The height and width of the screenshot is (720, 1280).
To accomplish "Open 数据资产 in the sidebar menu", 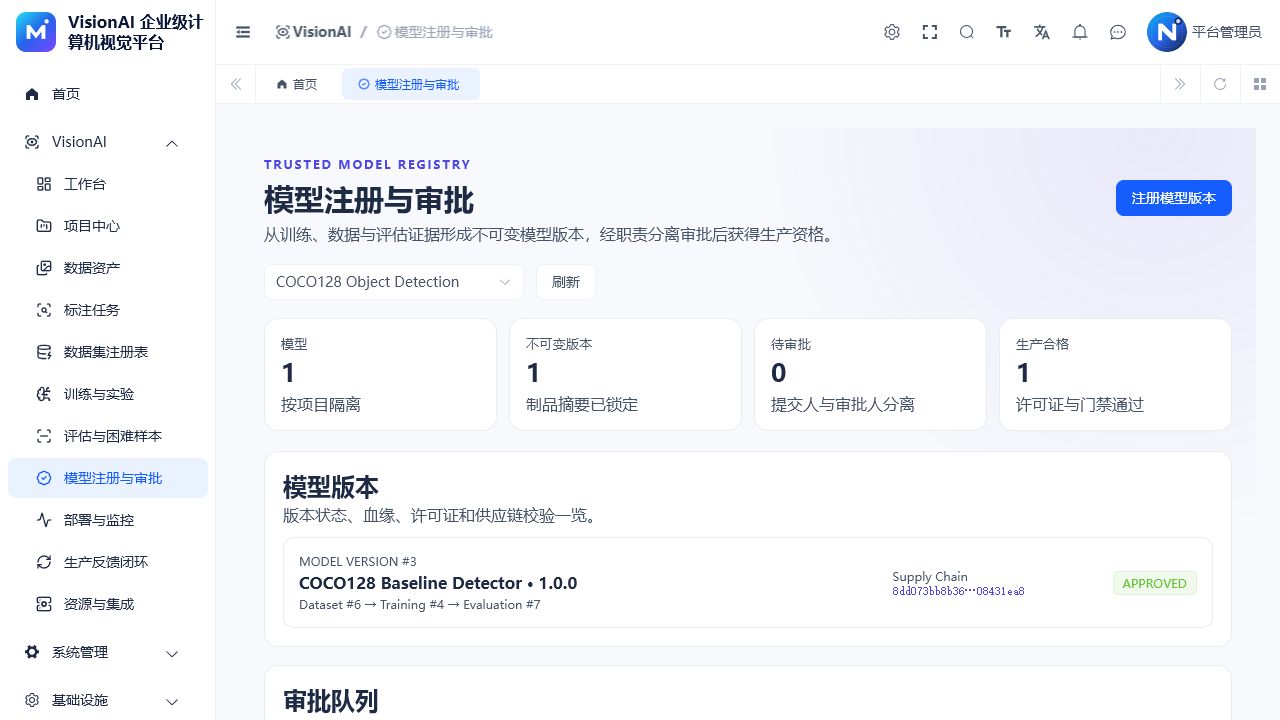I will tap(108, 268).
